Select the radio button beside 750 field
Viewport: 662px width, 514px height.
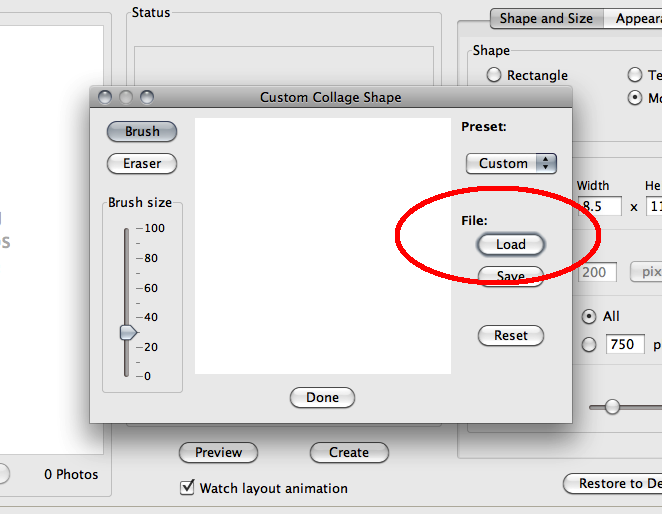(x=589, y=345)
